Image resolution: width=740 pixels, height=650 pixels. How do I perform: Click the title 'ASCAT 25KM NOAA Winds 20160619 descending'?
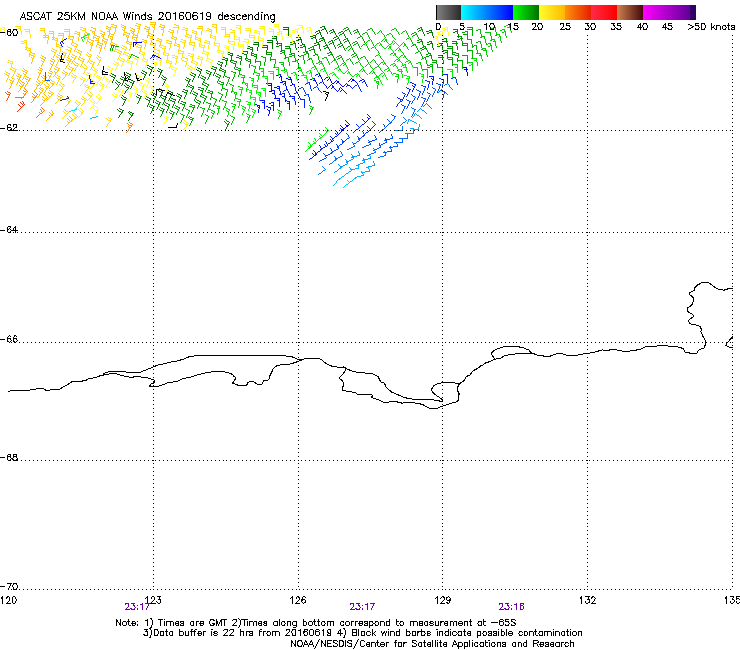147,17
